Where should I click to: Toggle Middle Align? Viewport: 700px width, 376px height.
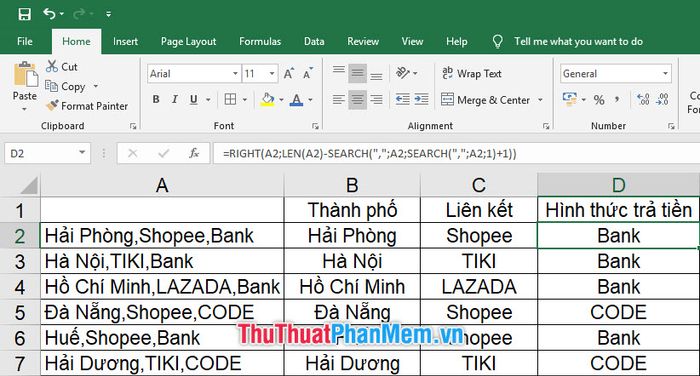pyautogui.click(x=357, y=73)
